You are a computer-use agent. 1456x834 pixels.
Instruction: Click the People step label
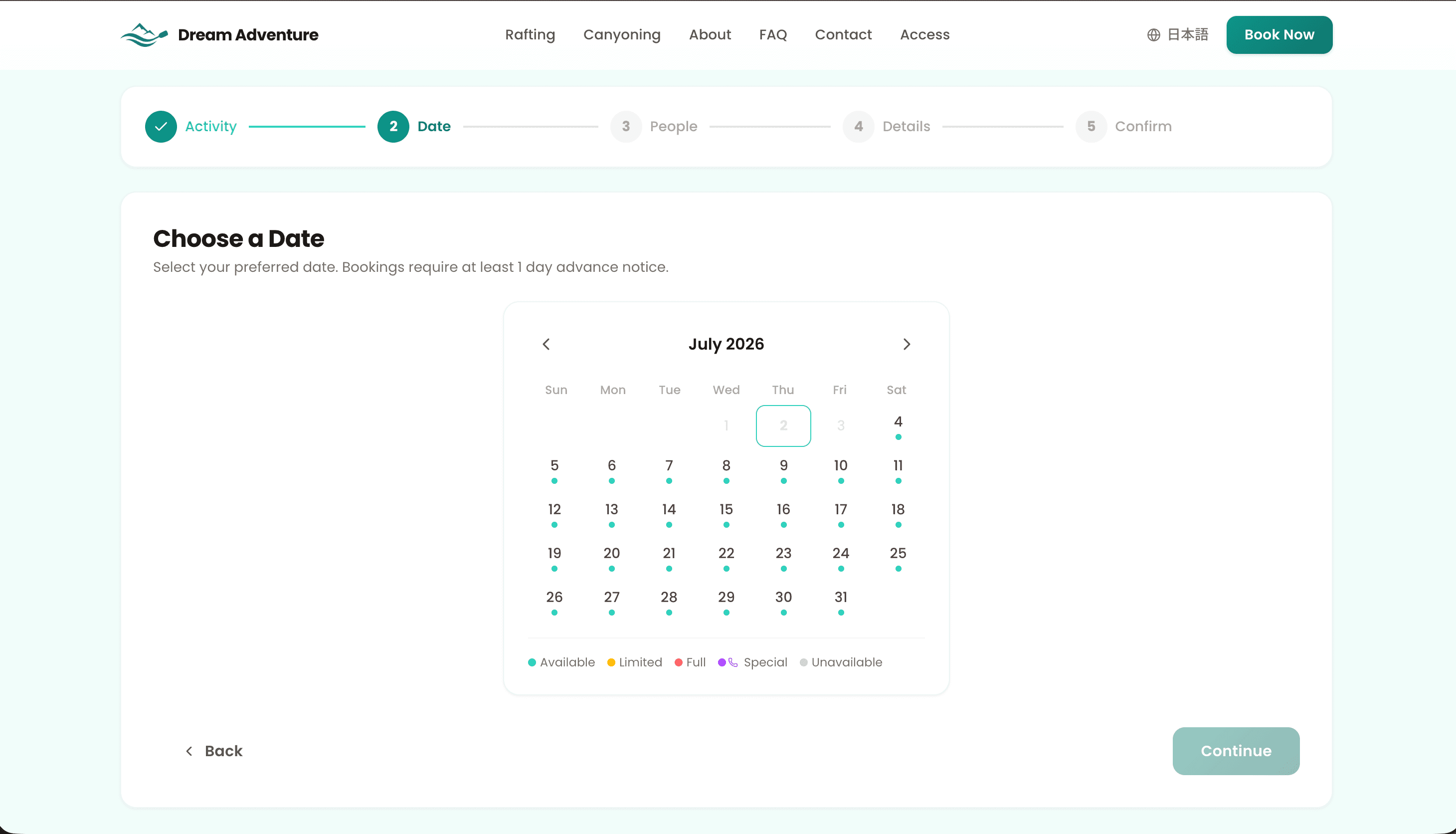coord(673,127)
